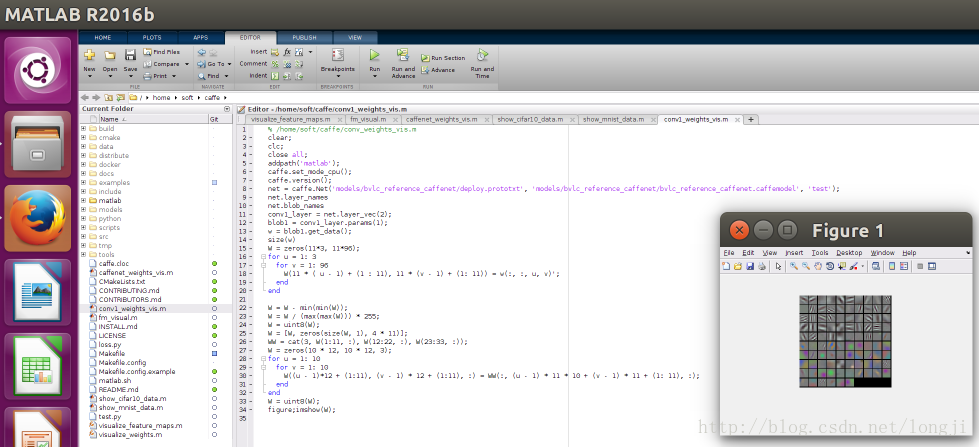
Task: Open Figure 1 Insert menu
Action: point(794,253)
